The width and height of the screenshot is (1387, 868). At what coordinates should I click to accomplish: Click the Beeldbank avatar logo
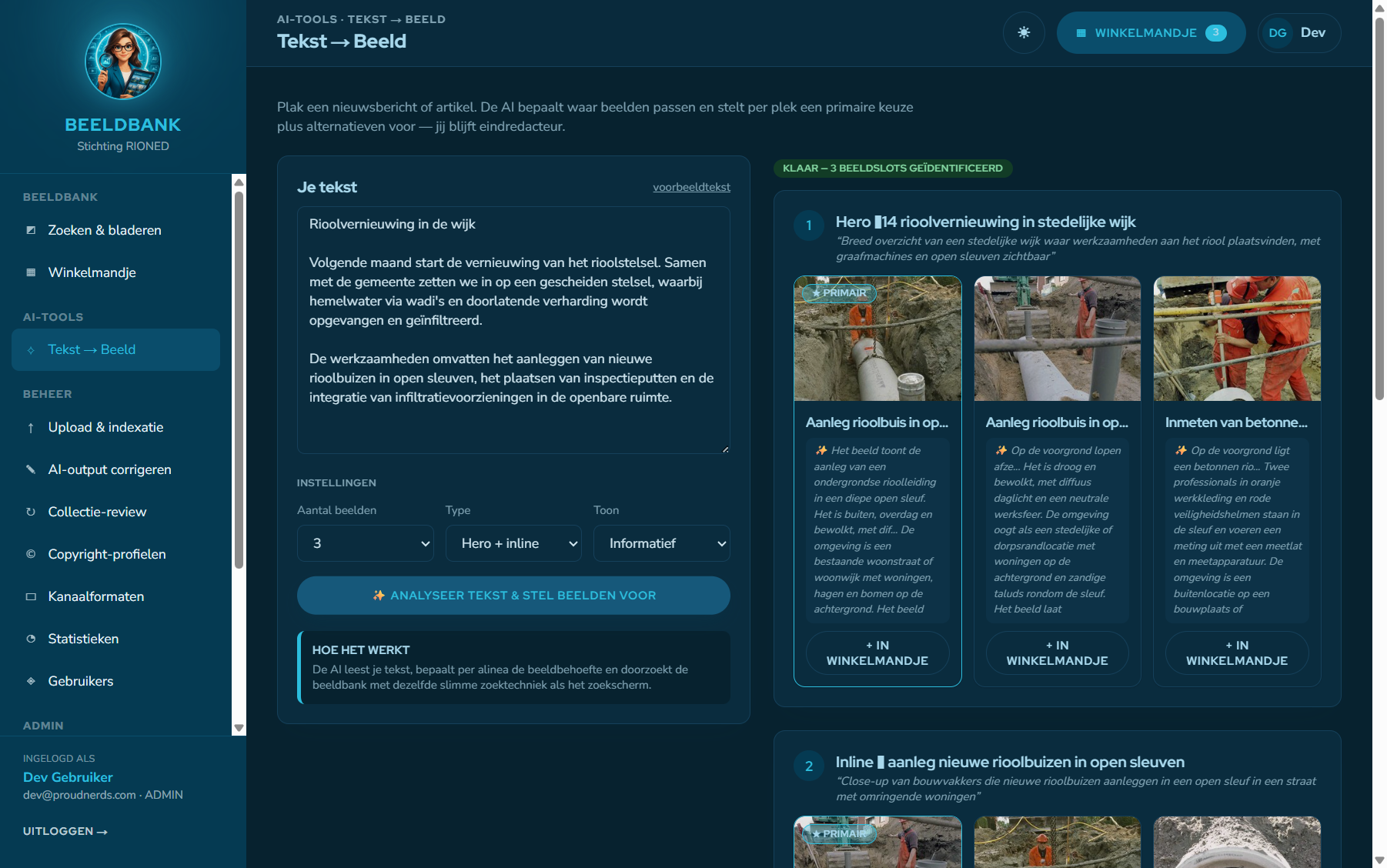[x=123, y=61]
